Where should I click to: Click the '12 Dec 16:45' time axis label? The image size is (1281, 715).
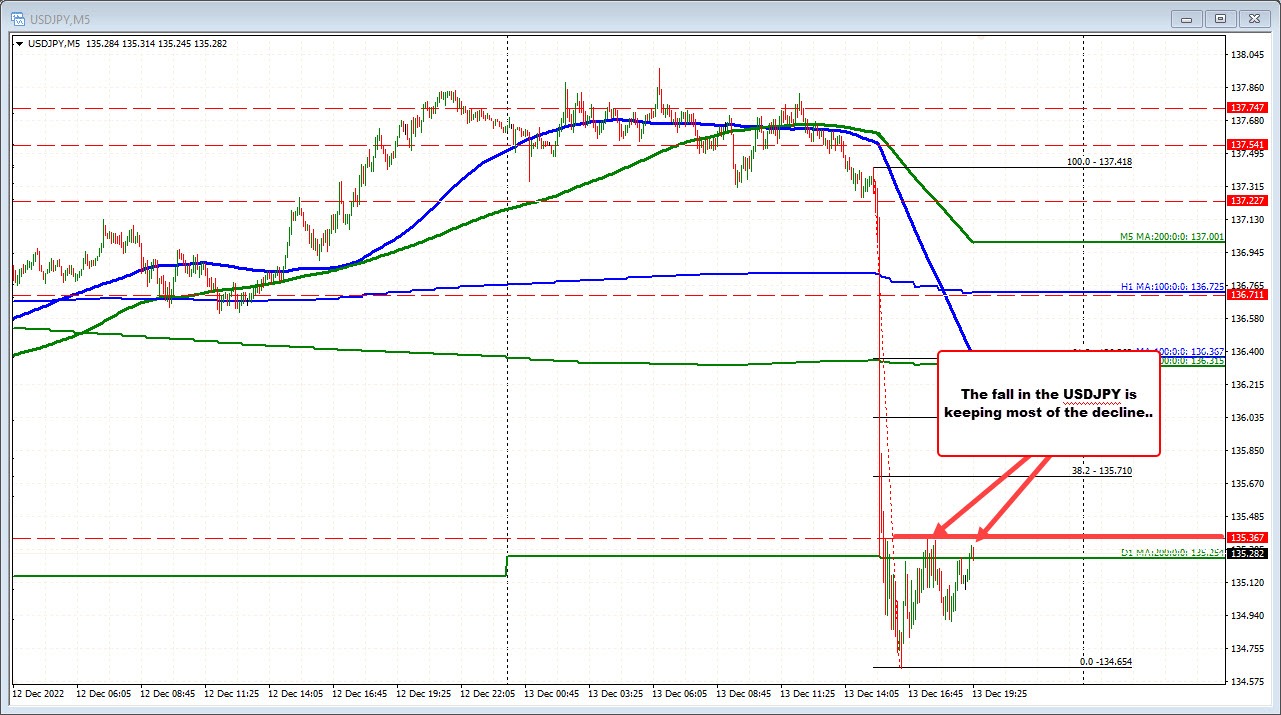point(360,692)
